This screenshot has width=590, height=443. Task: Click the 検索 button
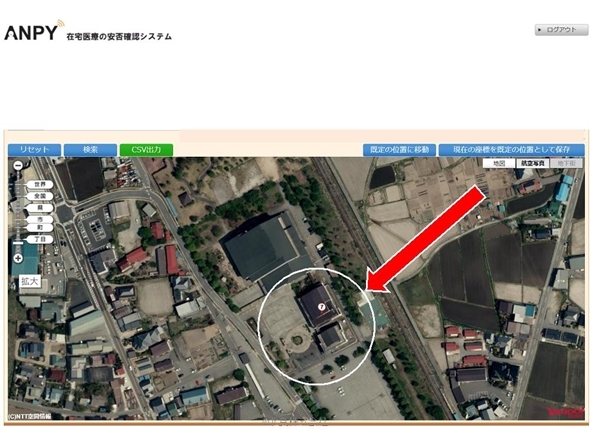click(x=90, y=150)
